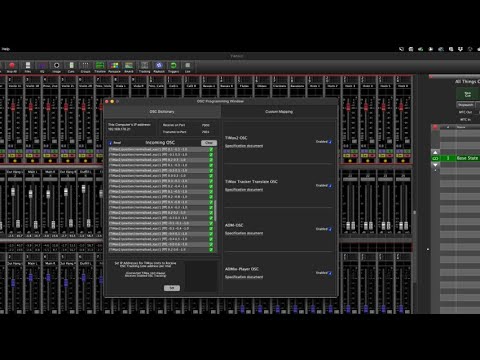Click the red icon atop the cue list
This screenshot has height=360, width=480.
pos(435,127)
